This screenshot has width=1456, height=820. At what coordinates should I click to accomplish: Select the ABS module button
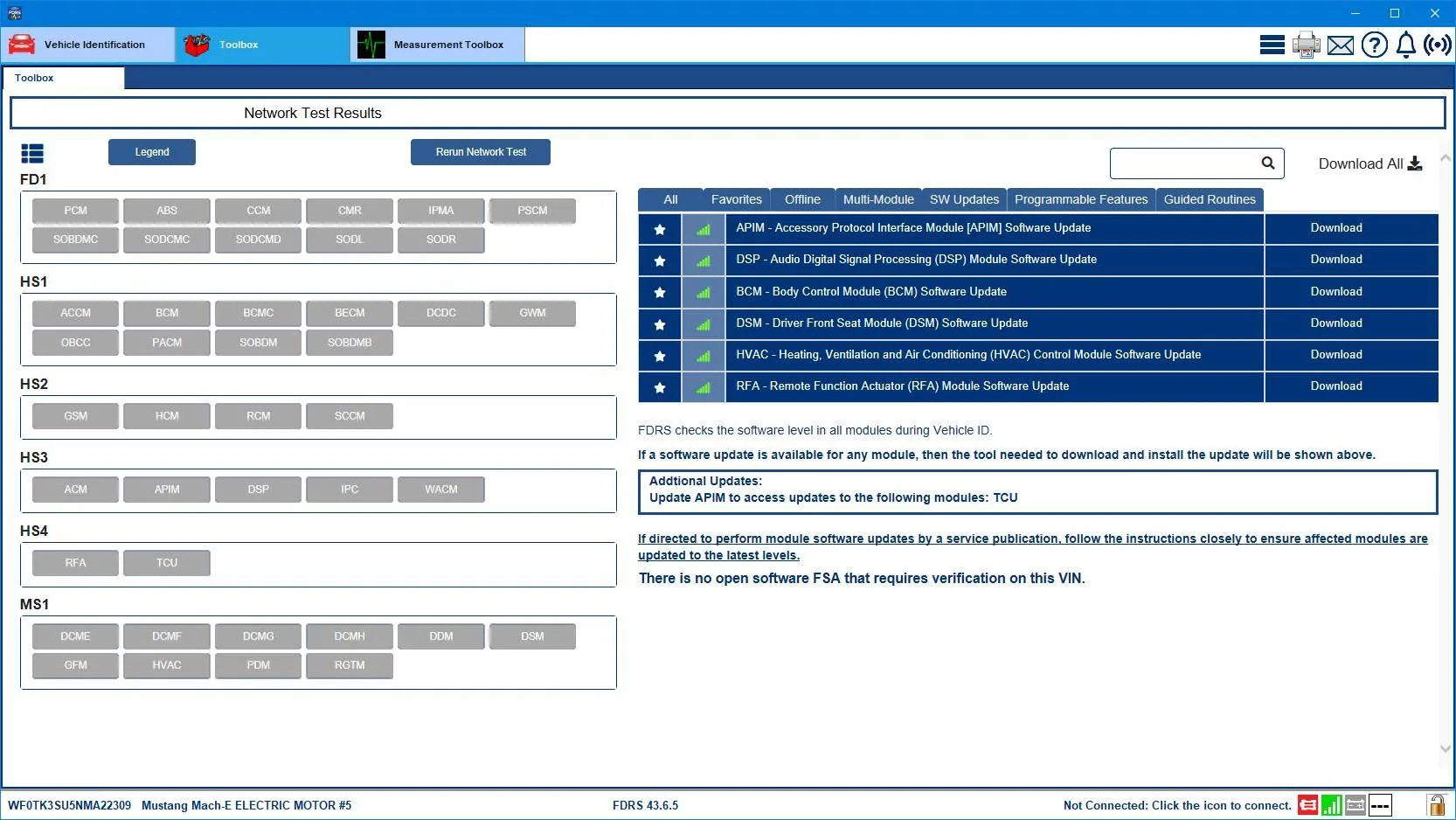click(x=167, y=211)
